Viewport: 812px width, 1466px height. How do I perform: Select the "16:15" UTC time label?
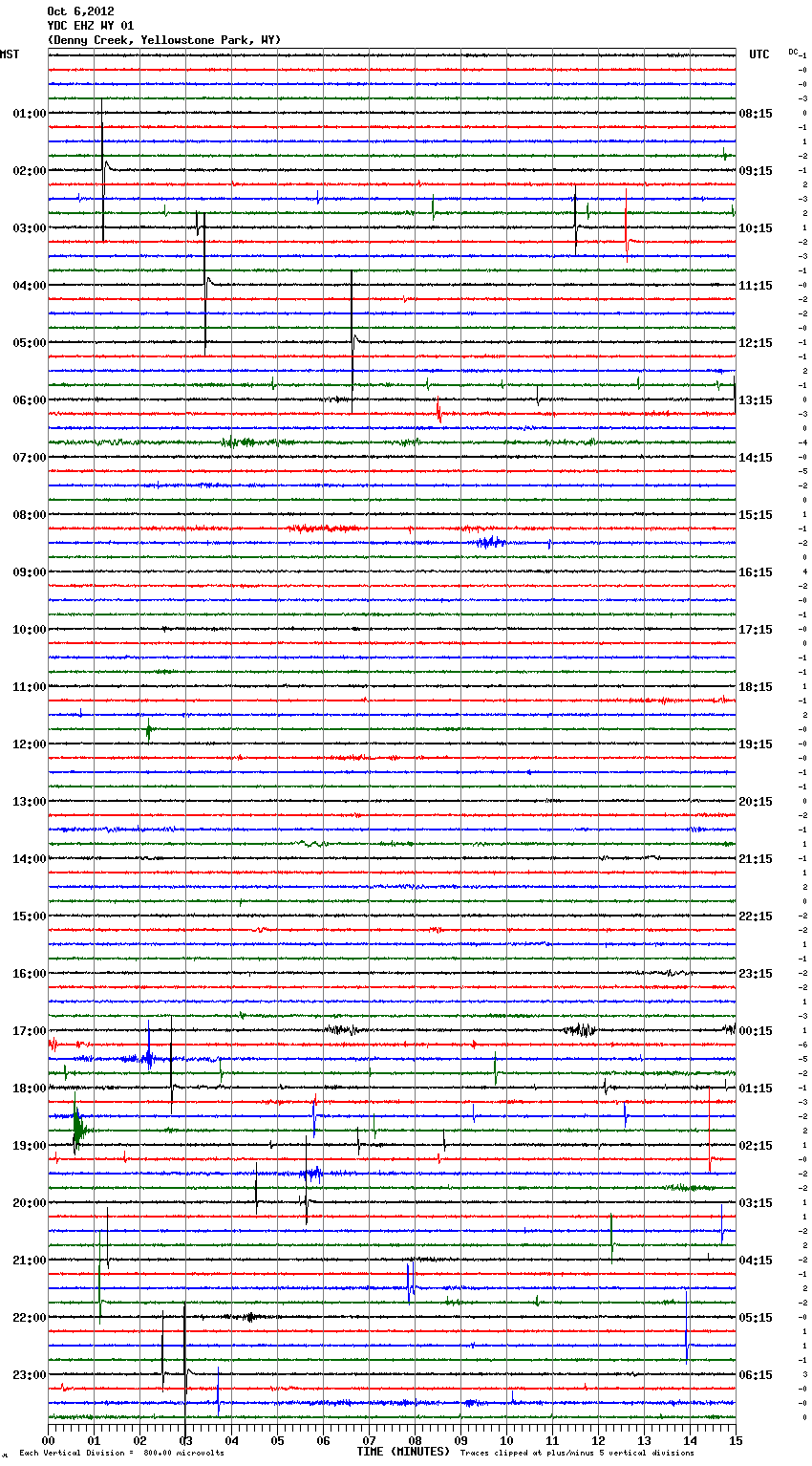tap(756, 572)
